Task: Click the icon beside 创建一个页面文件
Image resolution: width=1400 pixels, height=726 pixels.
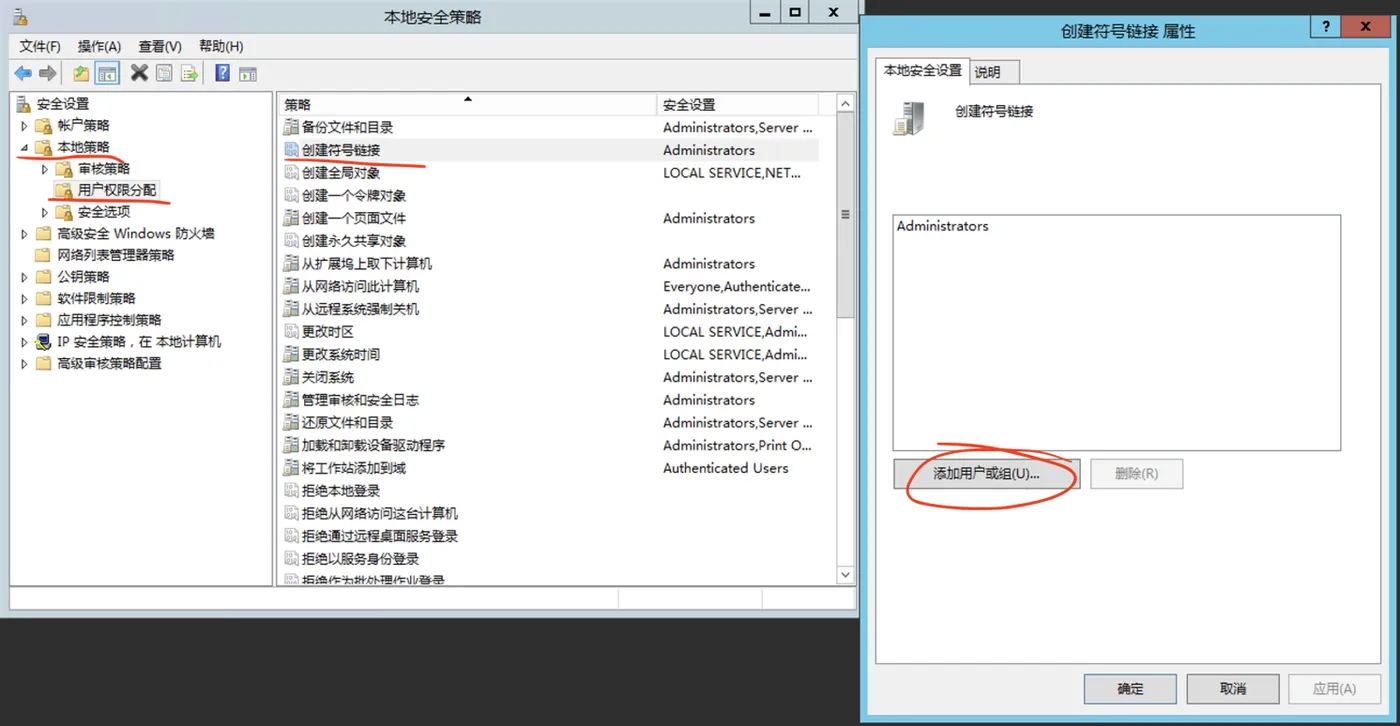Action: (x=291, y=218)
